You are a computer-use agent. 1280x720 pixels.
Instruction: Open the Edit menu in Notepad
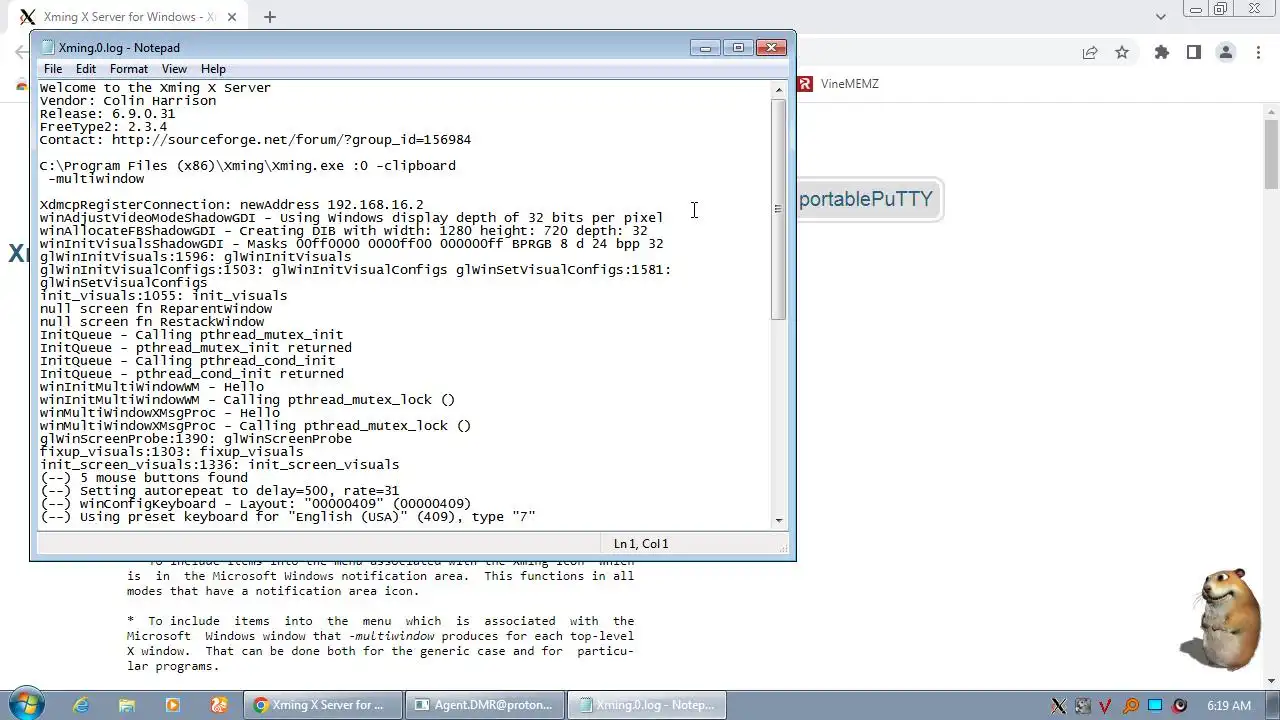click(86, 69)
